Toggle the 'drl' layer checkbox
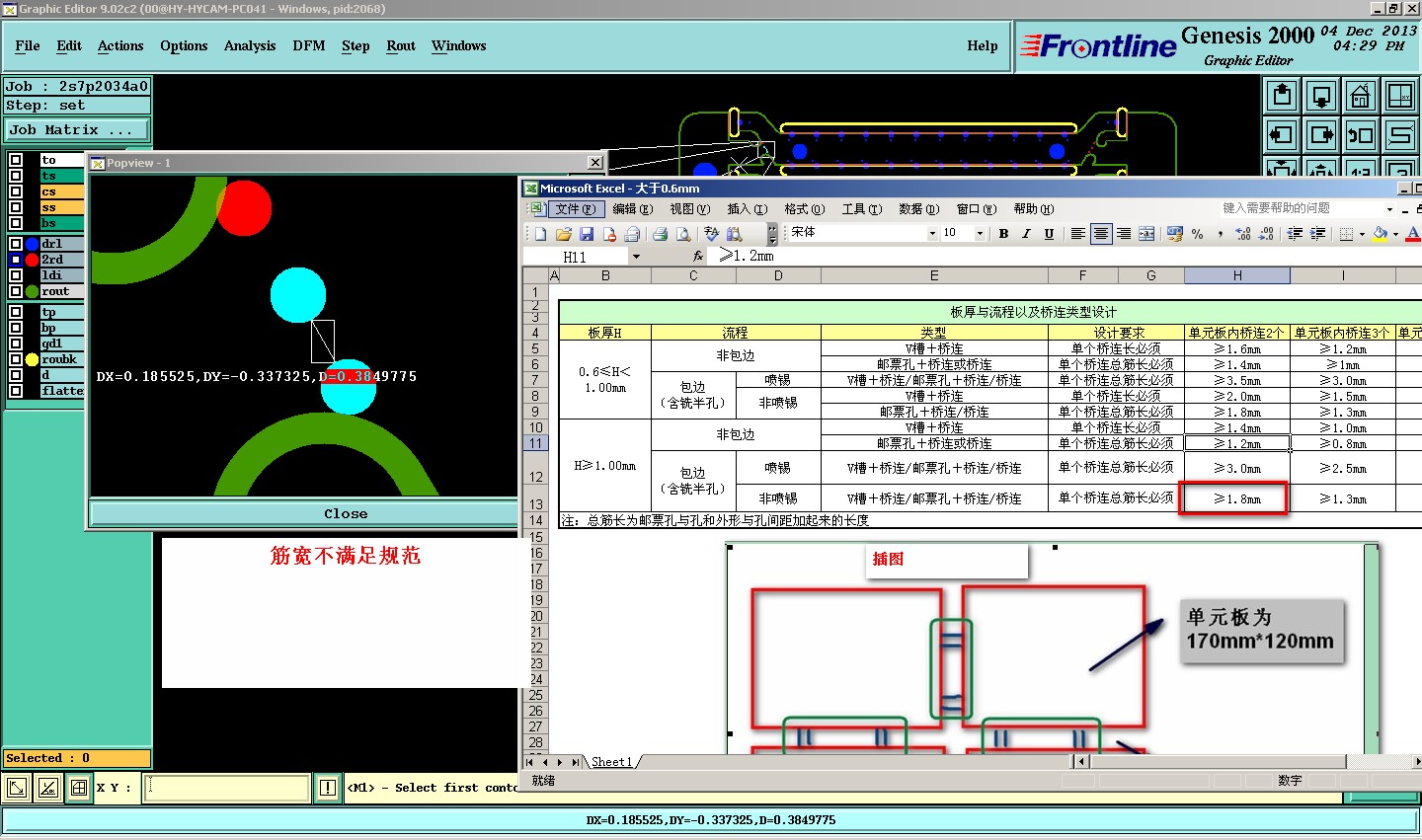1422x840 pixels. coord(16,244)
